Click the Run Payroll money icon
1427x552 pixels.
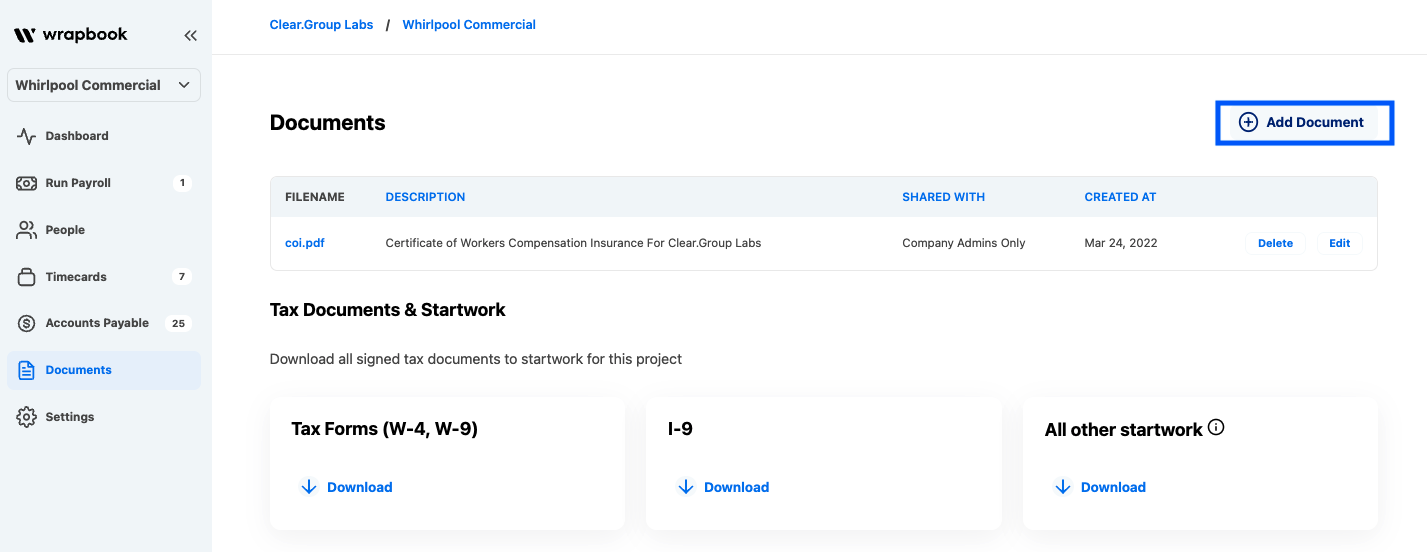pos(27,183)
